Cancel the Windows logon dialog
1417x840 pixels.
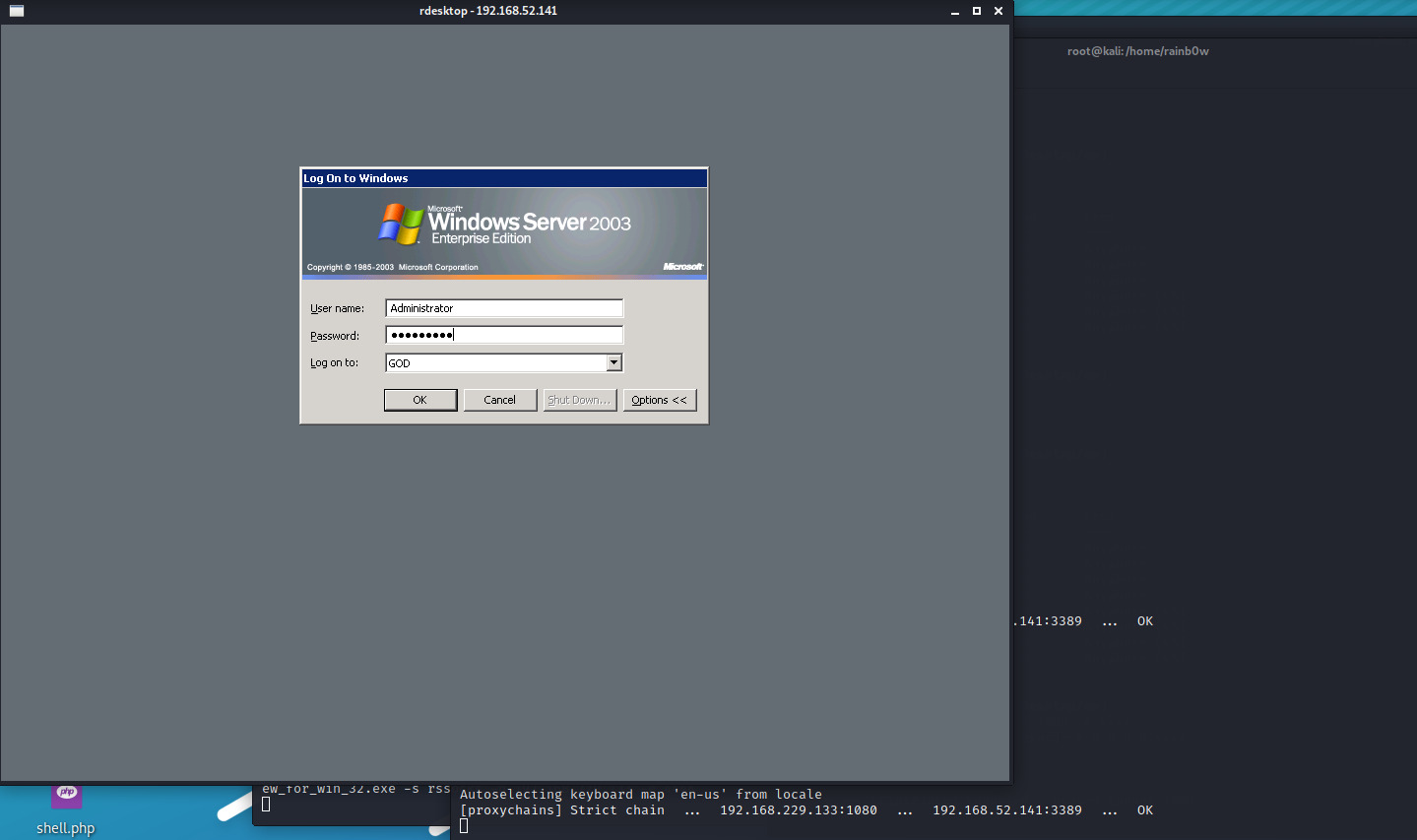click(499, 400)
